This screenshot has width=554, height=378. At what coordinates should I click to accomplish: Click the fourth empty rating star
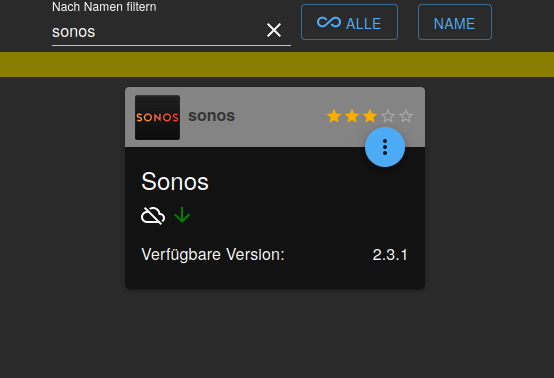coord(388,116)
